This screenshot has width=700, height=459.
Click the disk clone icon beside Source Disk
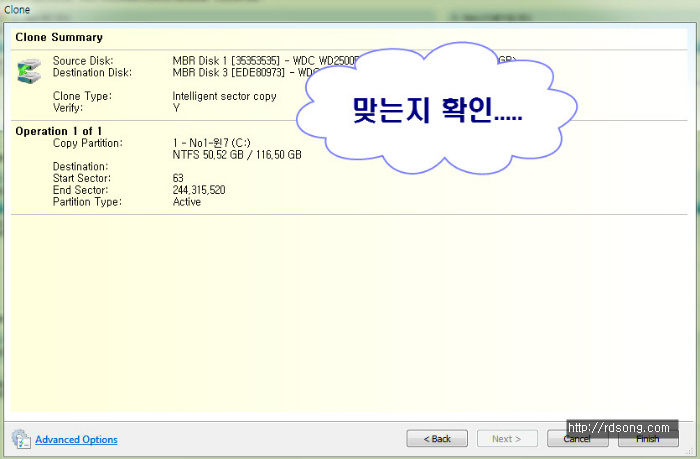click(29, 71)
